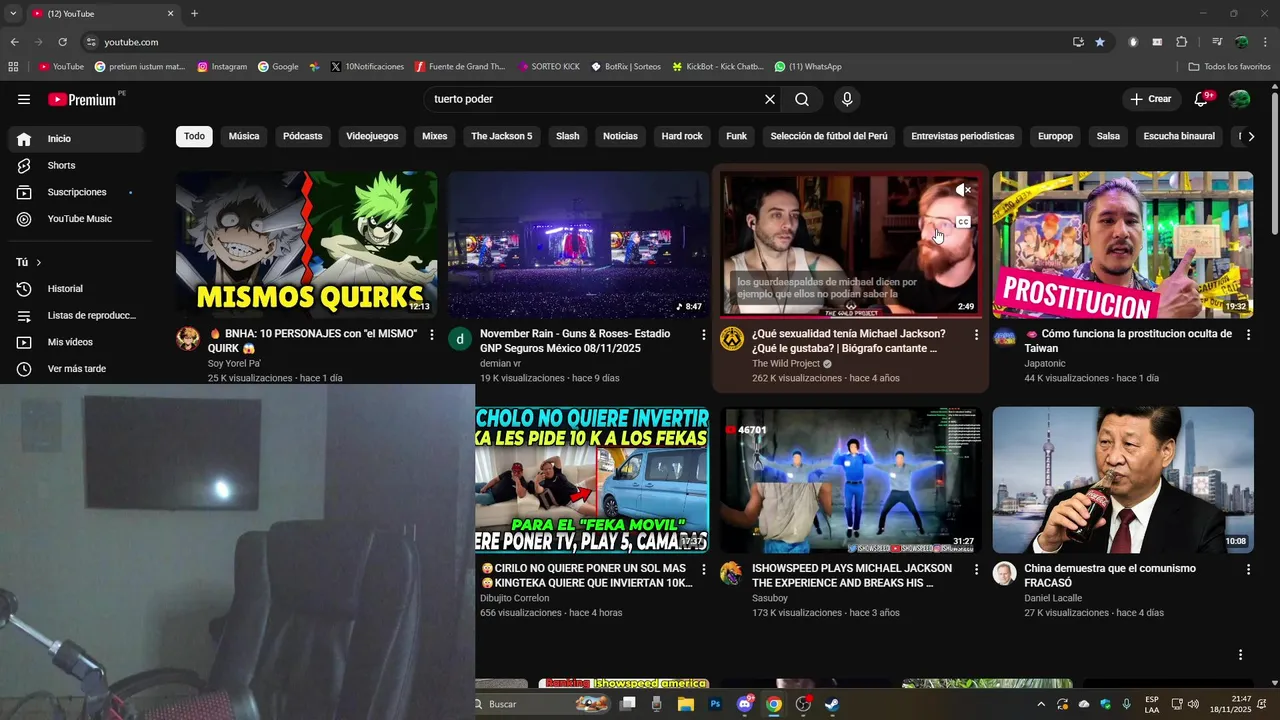
Task: Click the YouTube Premium logo
Action: coord(82,99)
